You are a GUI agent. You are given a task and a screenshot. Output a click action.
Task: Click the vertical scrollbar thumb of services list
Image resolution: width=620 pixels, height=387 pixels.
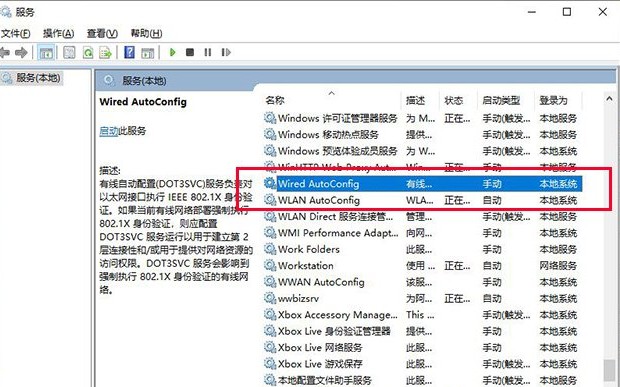click(609, 370)
